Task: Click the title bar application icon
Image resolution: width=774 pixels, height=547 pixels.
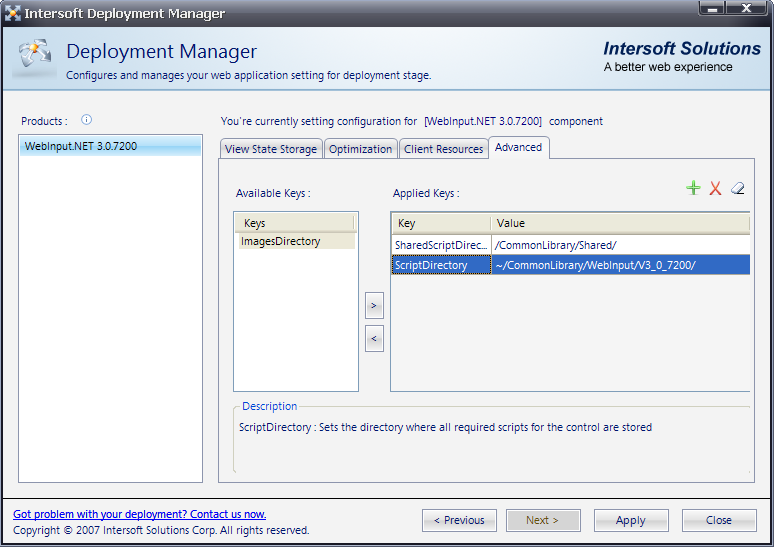Action: click(13, 14)
